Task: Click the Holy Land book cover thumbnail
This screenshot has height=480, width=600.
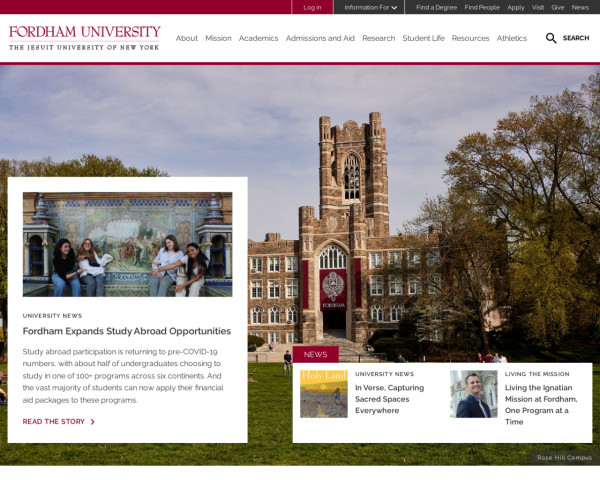Action: (324, 394)
